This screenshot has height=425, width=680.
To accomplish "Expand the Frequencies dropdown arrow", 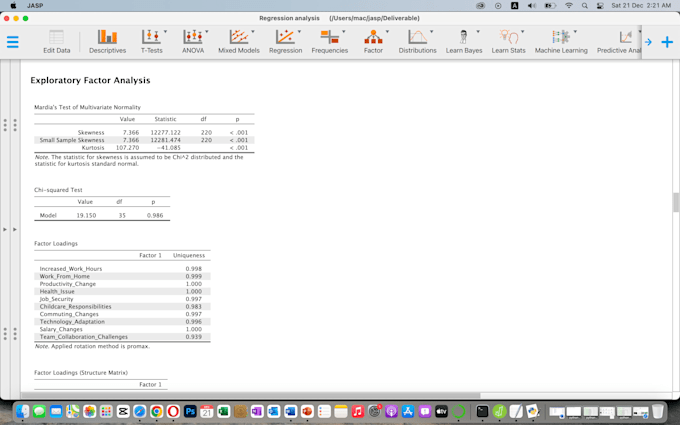I will point(344,32).
